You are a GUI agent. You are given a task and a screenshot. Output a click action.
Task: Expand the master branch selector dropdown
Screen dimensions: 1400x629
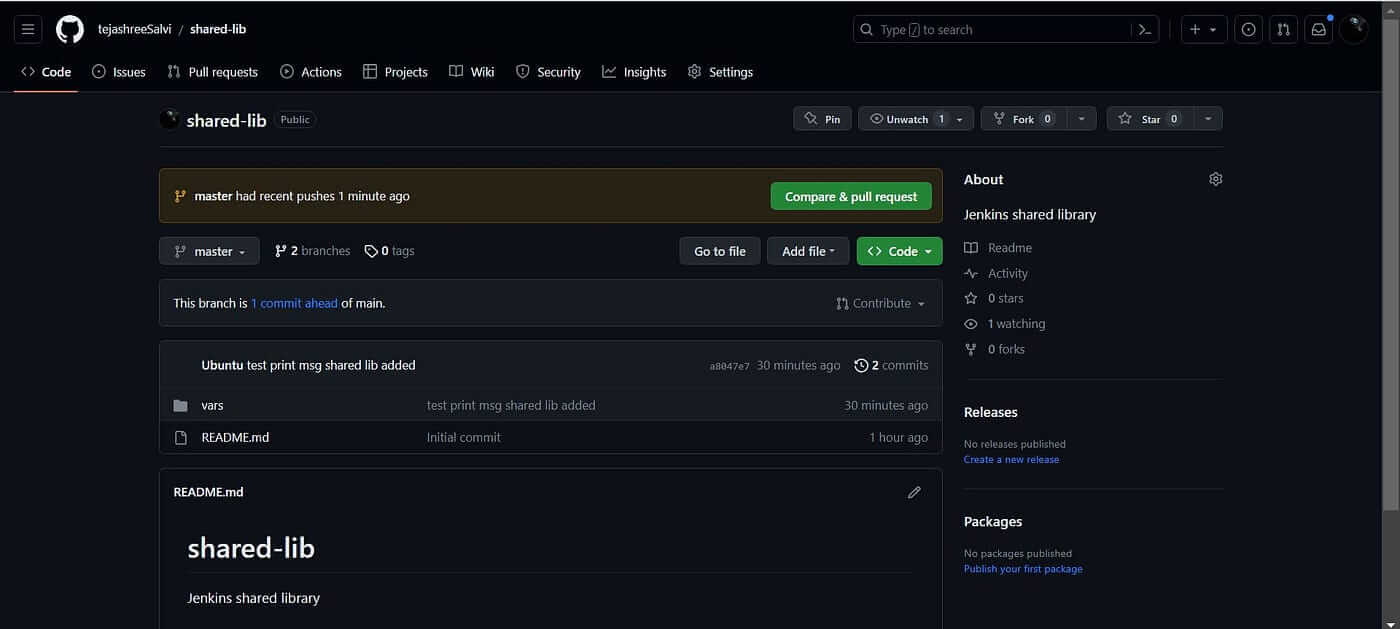[209, 251]
